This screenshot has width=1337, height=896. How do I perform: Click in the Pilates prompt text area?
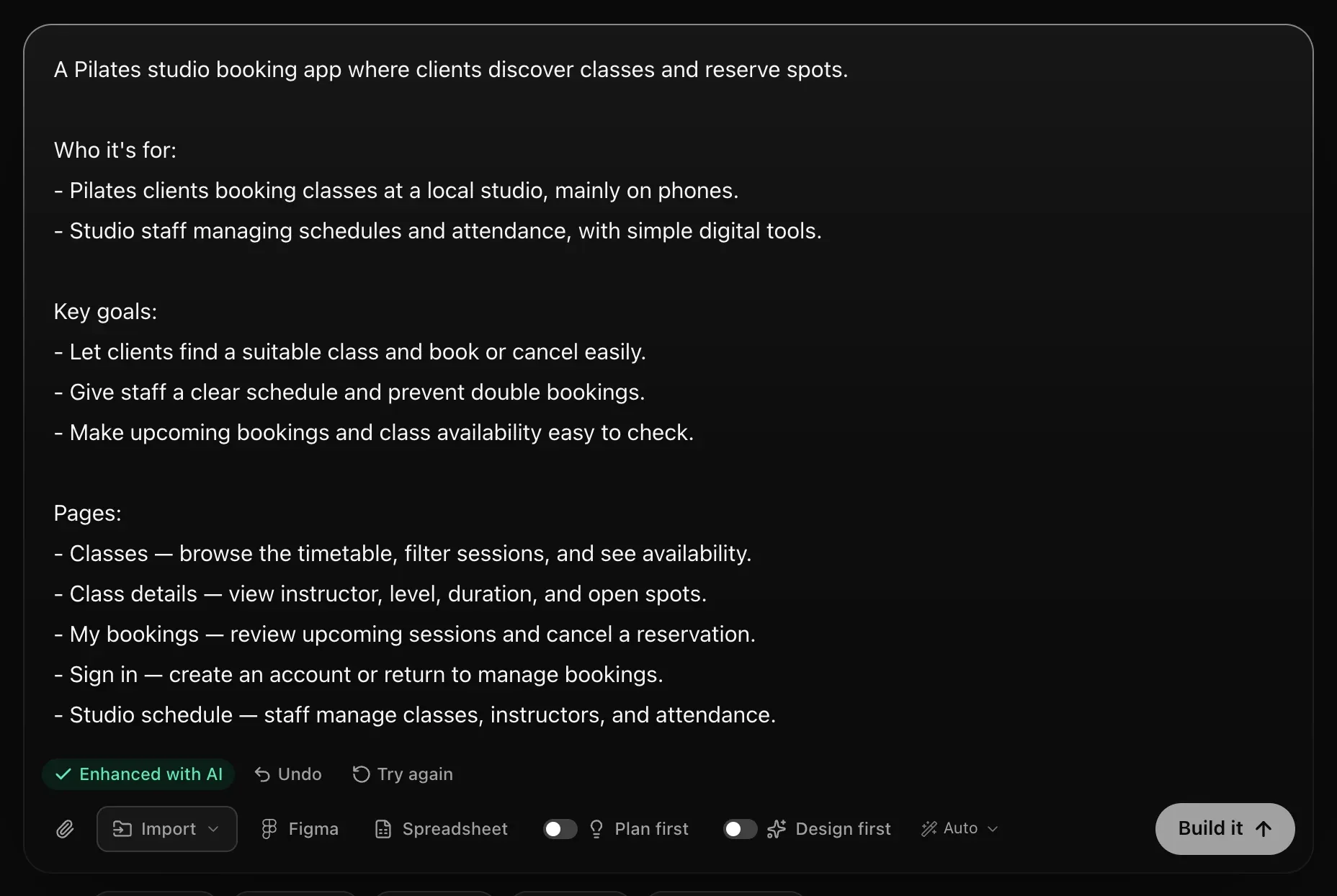668,393
